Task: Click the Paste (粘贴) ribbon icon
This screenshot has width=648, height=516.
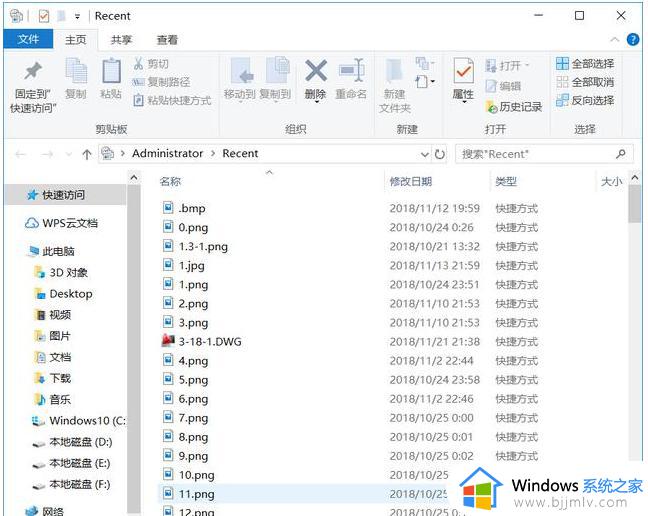Action: [111, 71]
